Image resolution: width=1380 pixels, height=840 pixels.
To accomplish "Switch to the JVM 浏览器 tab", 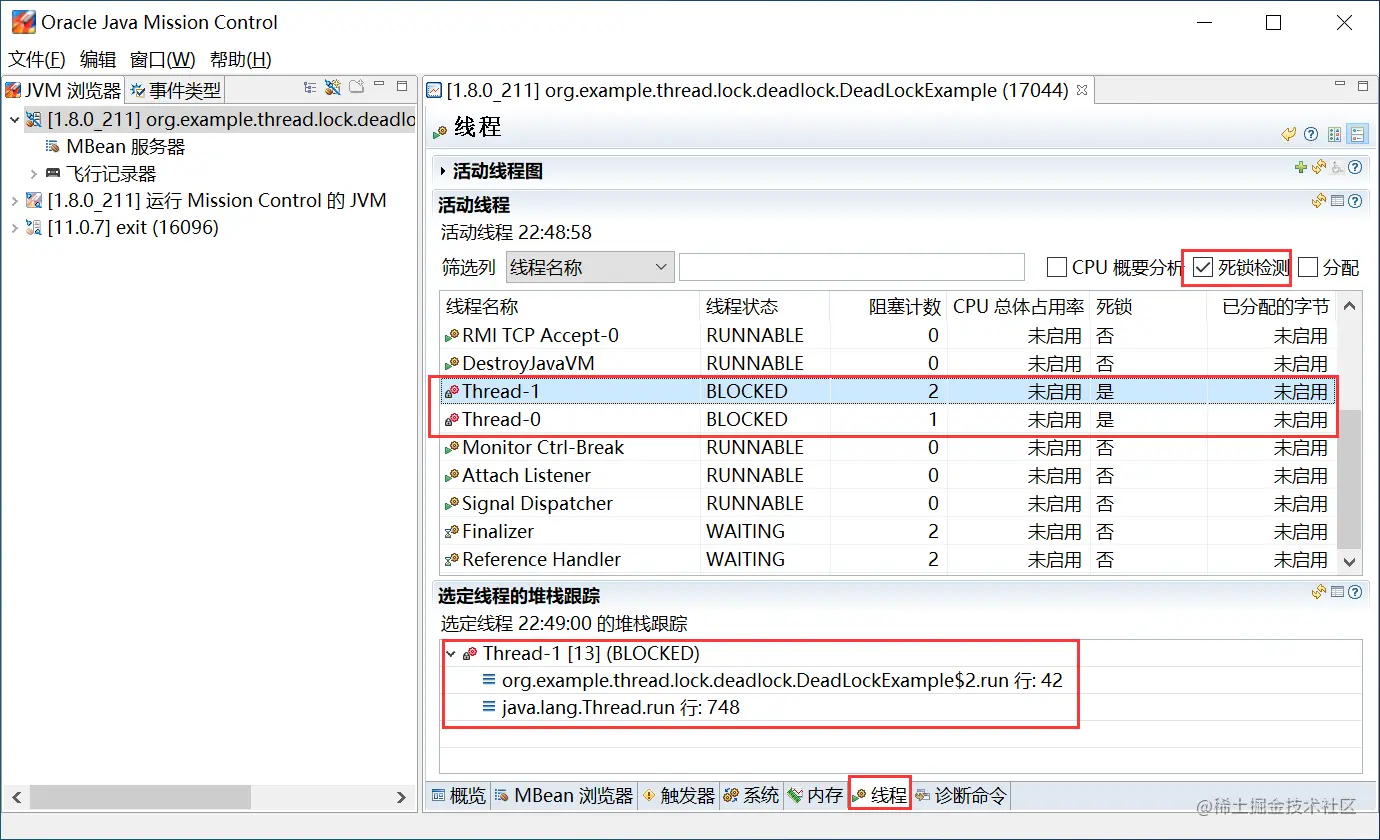I will point(63,91).
